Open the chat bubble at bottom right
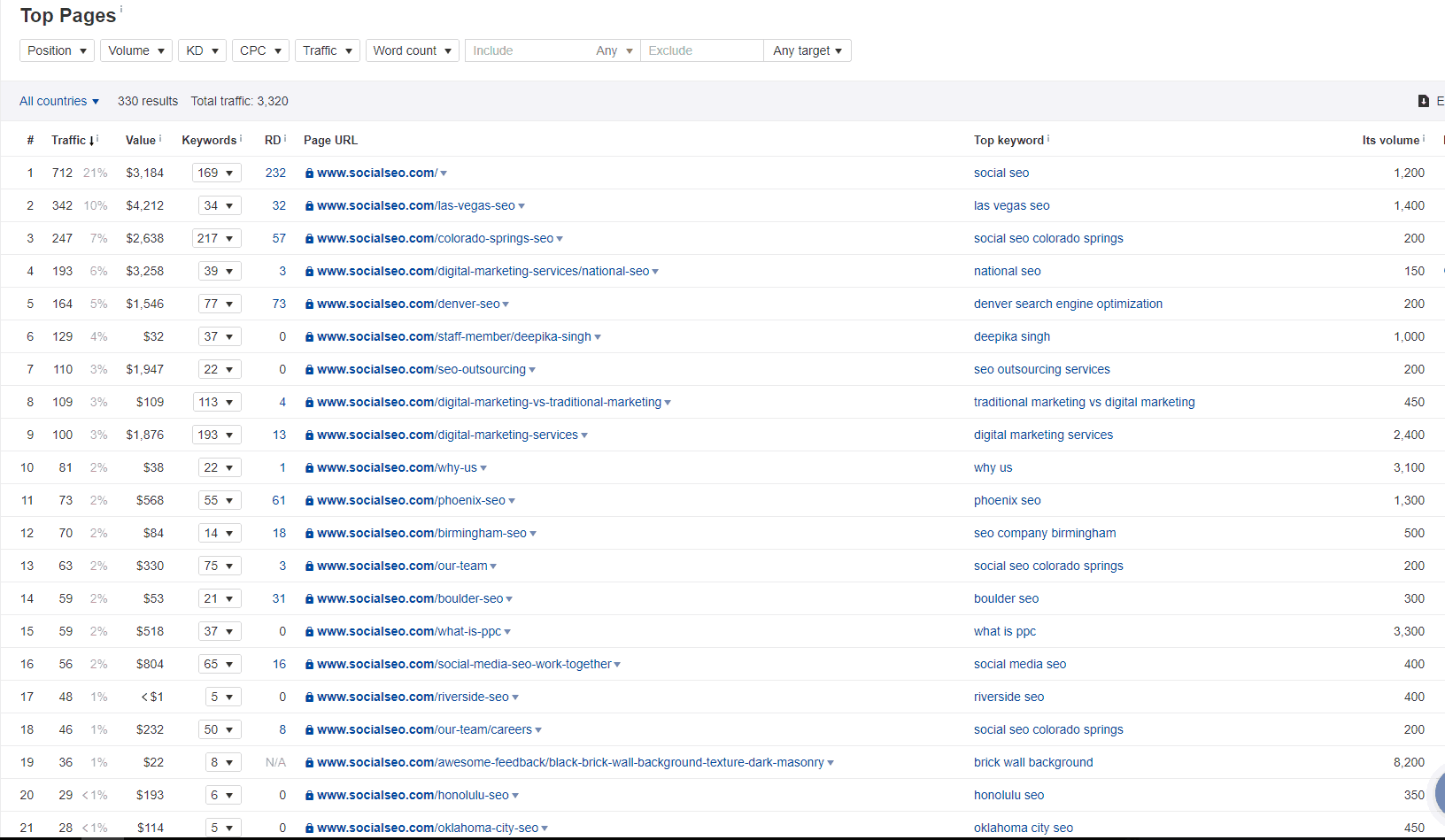1445x840 pixels. [x=1439, y=794]
